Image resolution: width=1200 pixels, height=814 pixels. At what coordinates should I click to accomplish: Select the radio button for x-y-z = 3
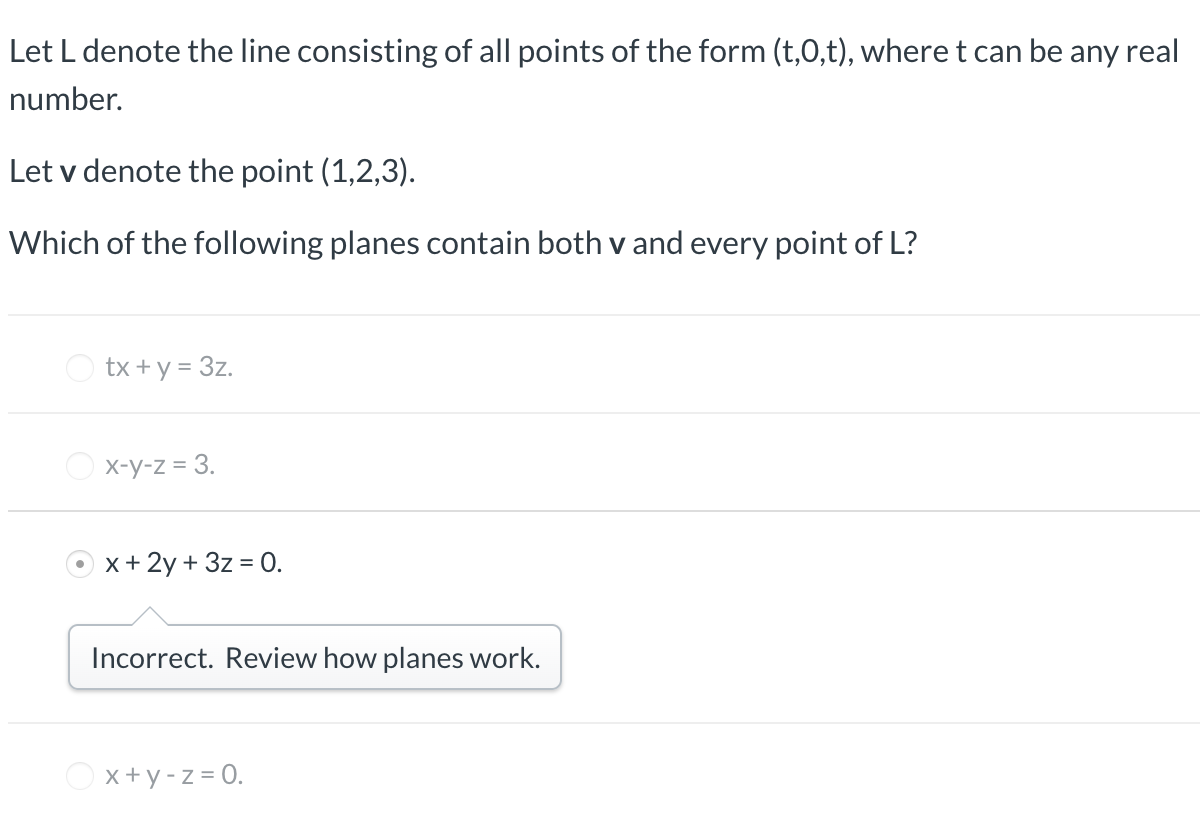click(79, 466)
